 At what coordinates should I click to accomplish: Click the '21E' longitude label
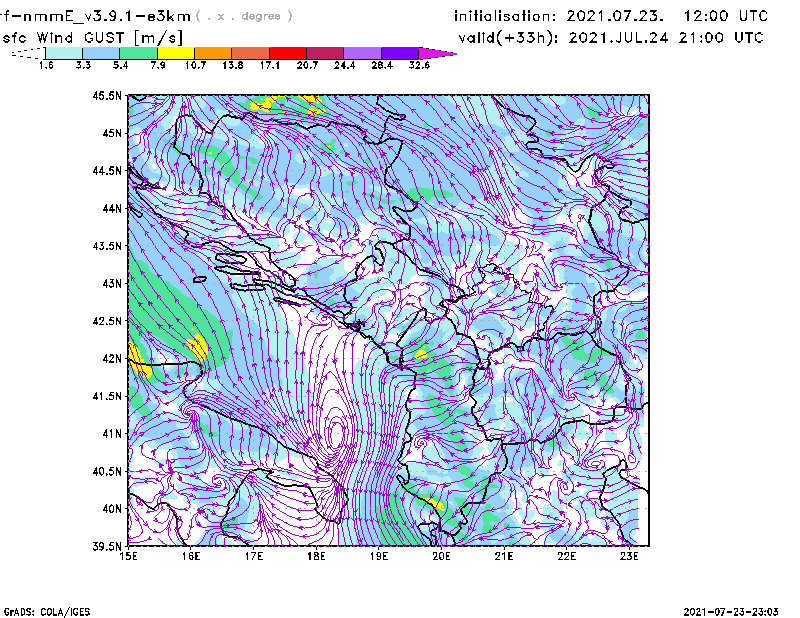pyautogui.click(x=504, y=556)
